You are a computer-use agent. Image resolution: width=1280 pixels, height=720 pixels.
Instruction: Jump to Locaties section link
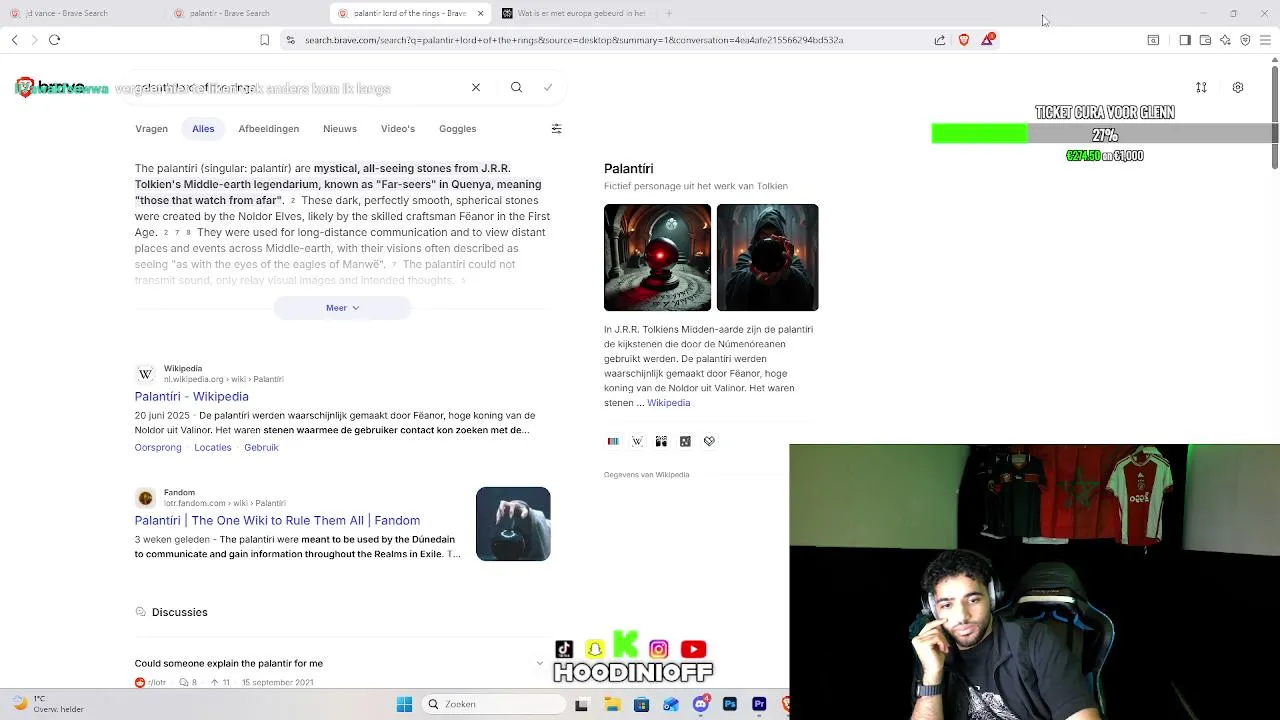[212, 448]
